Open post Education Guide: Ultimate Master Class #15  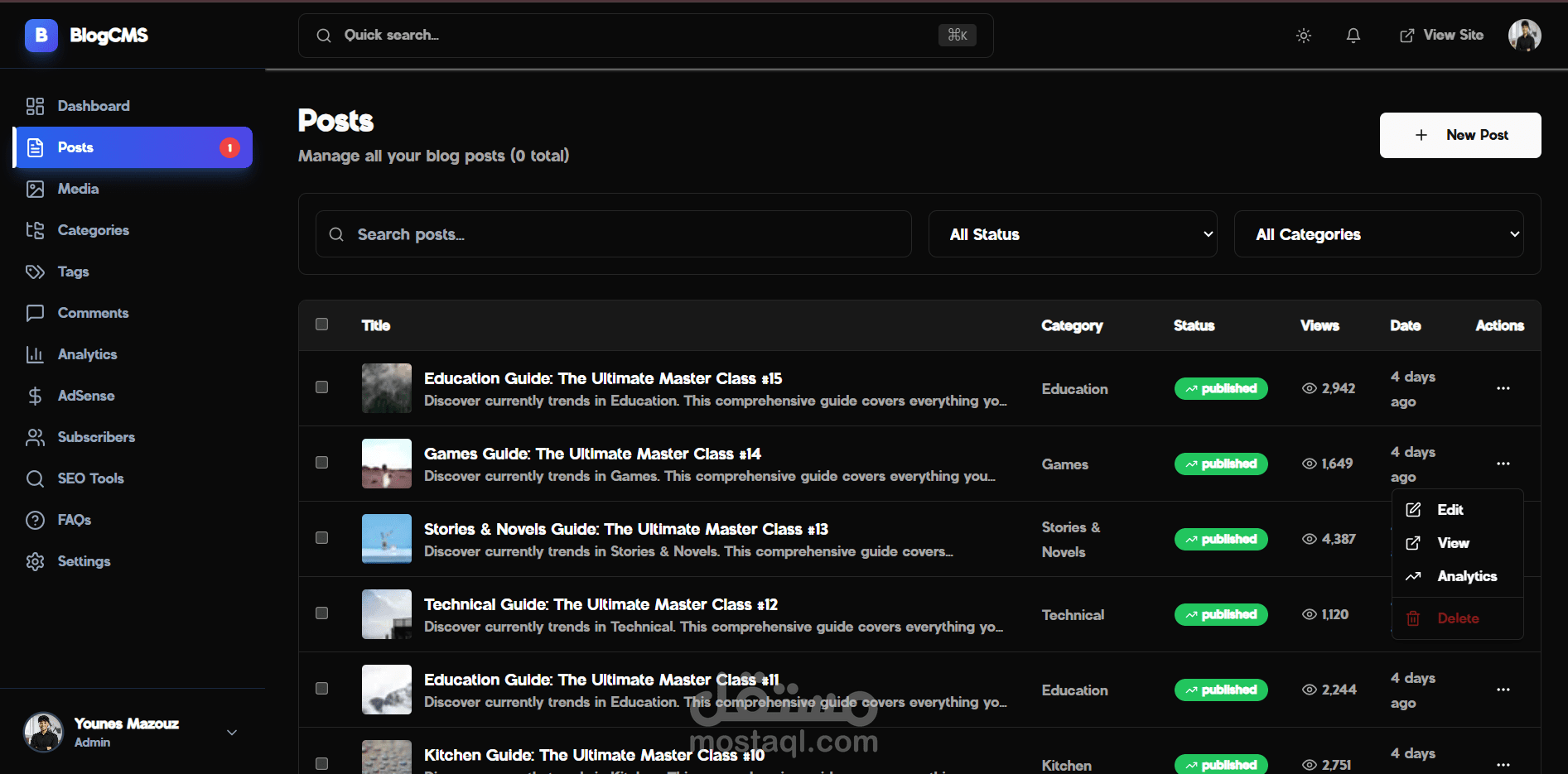[x=603, y=378]
